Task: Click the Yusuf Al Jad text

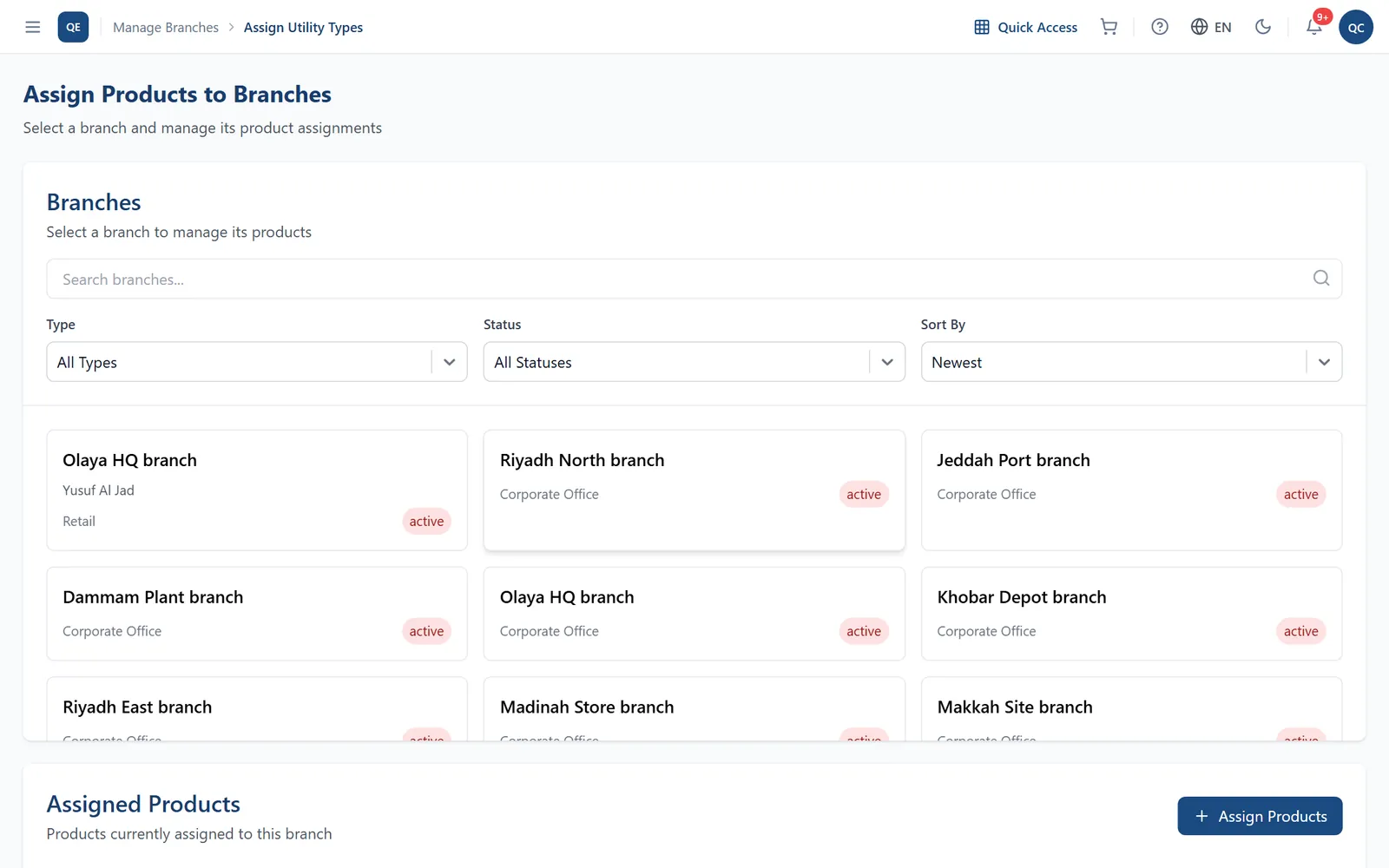Action: click(x=98, y=490)
